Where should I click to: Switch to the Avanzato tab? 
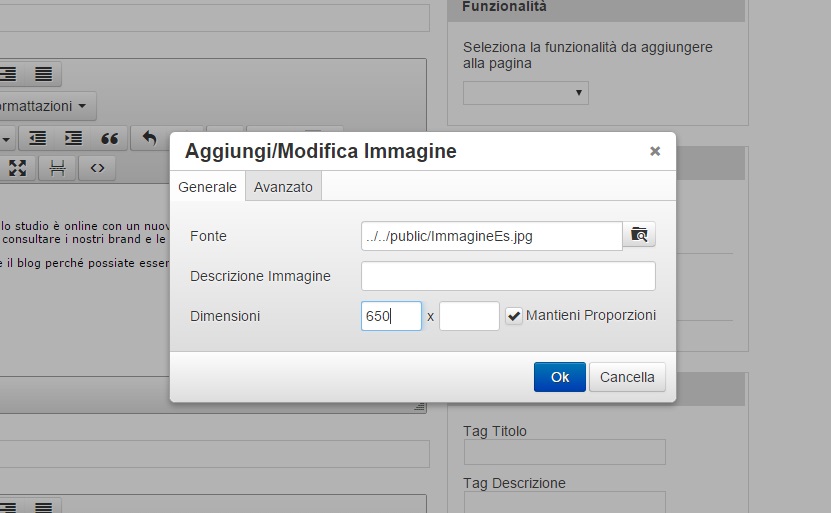[283, 187]
